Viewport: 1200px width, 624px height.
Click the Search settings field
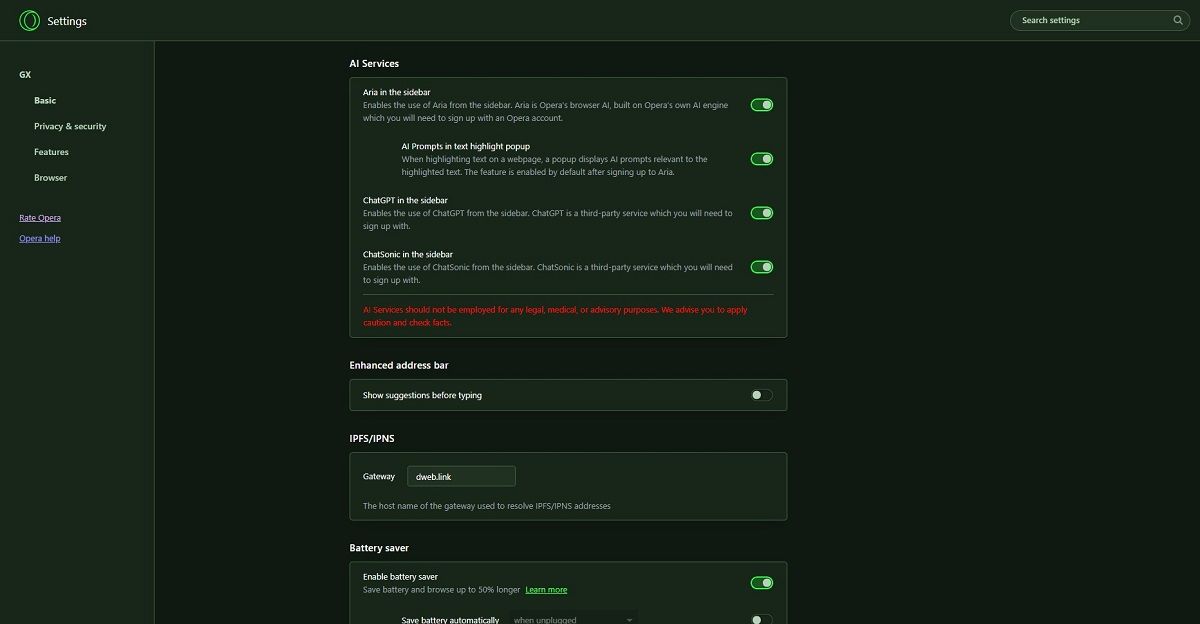[1090, 20]
